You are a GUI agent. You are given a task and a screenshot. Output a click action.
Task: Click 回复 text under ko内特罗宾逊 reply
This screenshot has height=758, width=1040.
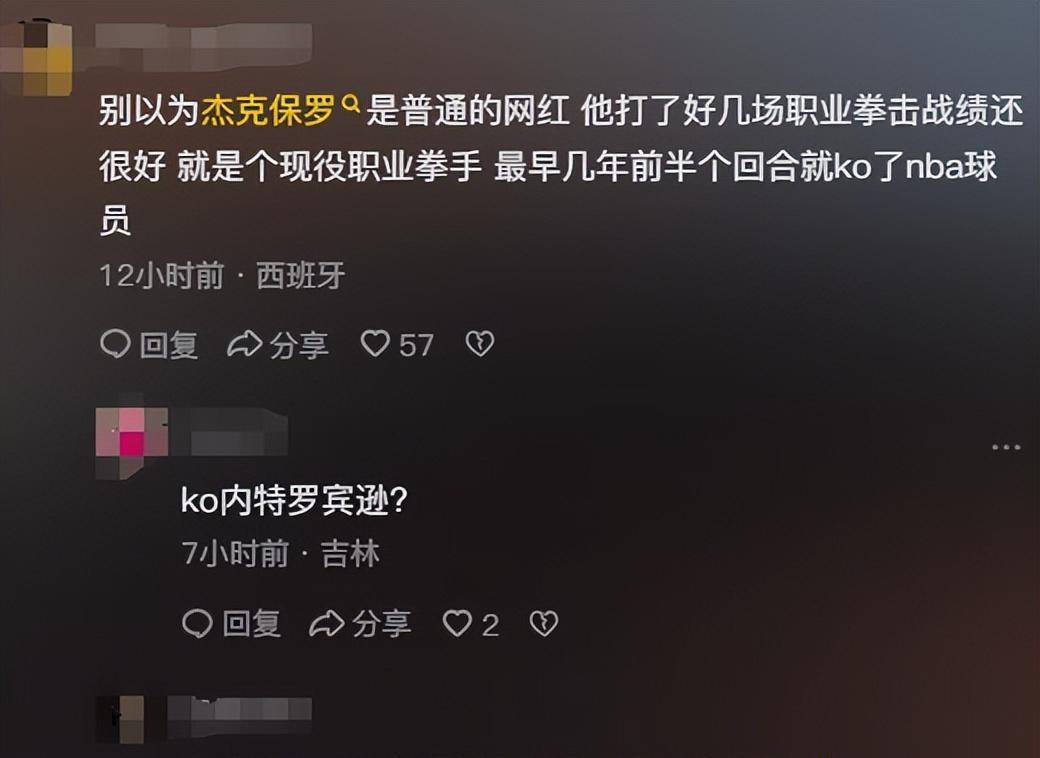[251, 625]
